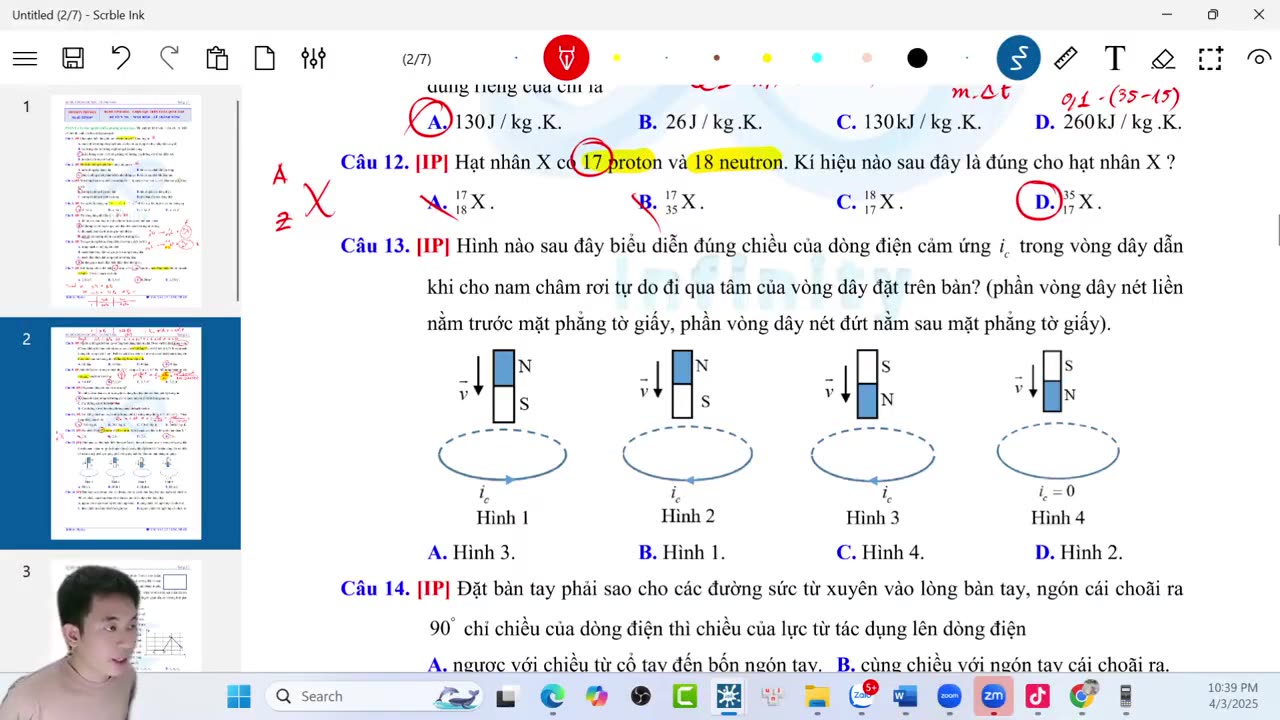Open Zalo from the taskbar
The height and width of the screenshot is (720, 1280).
click(x=862, y=695)
